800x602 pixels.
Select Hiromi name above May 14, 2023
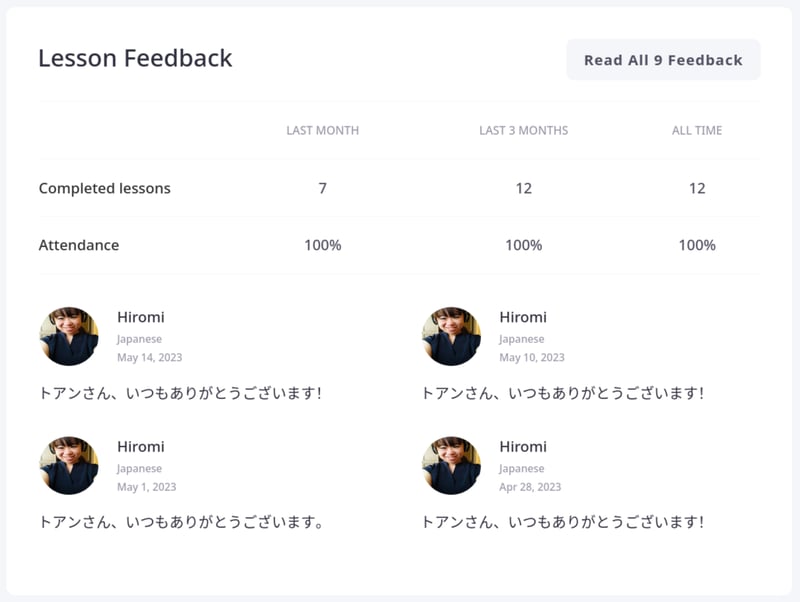pyautogui.click(x=141, y=317)
